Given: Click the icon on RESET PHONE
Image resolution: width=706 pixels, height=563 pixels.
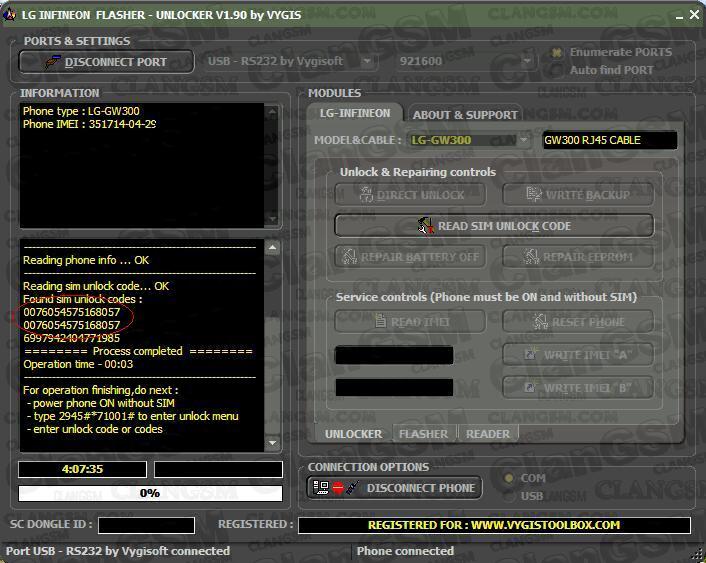Looking at the screenshot, I should [x=540, y=321].
